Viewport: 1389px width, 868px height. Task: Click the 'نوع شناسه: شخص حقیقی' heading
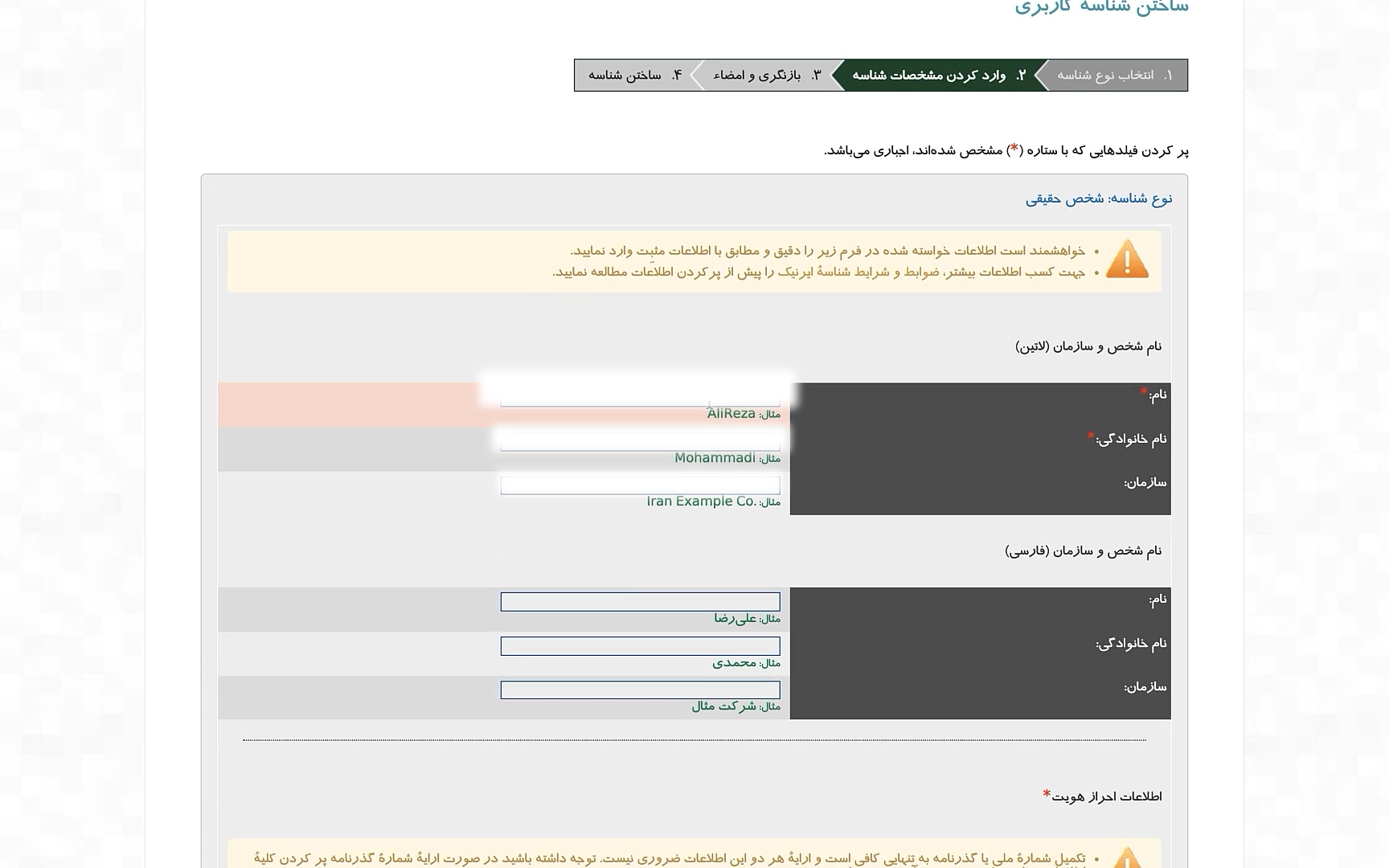click(x=1098, y=199)
